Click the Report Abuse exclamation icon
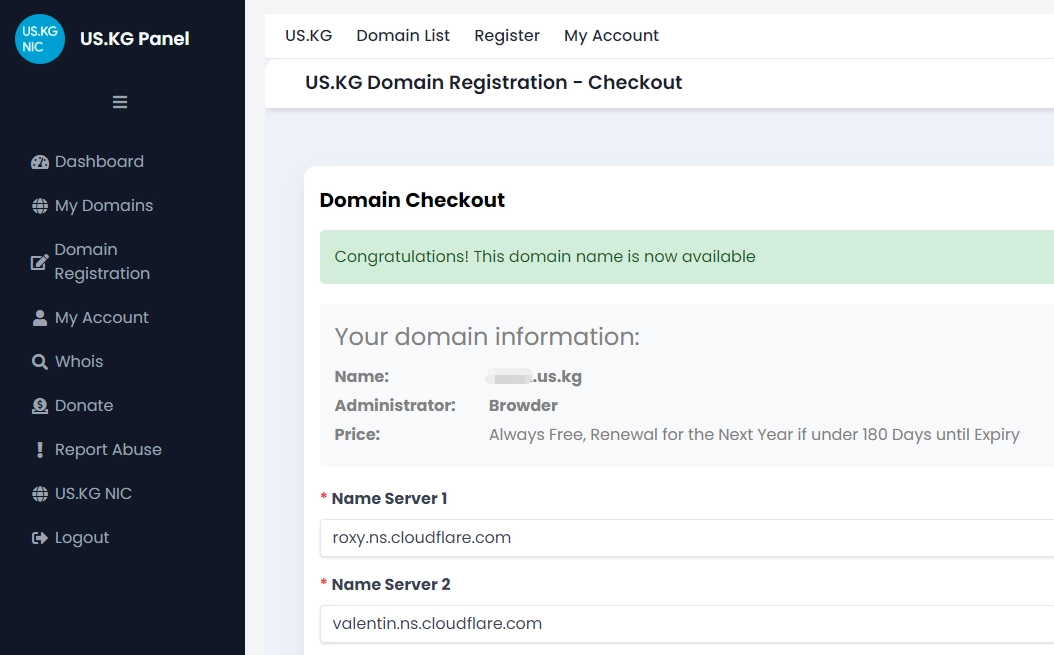Screen dimensions: 1054x655 click(x=40, y=450)
